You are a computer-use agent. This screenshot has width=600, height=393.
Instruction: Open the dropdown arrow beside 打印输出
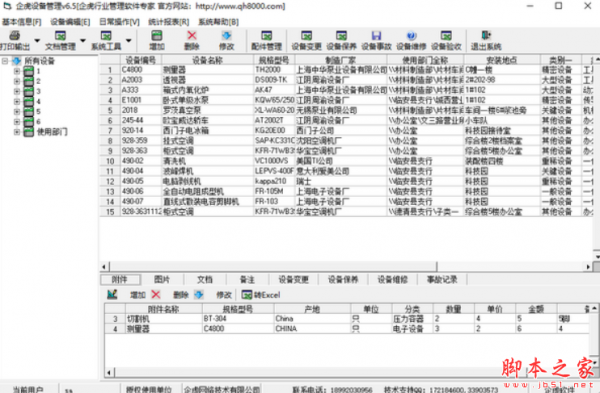pyautogui.click(x=37, y=40)
